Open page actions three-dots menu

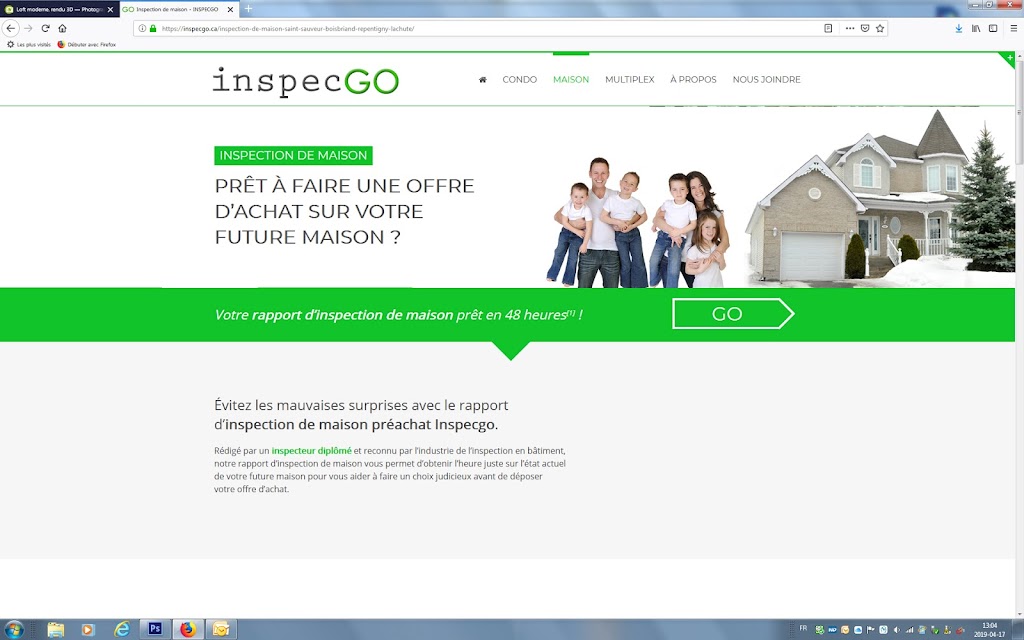click(850, 28)
